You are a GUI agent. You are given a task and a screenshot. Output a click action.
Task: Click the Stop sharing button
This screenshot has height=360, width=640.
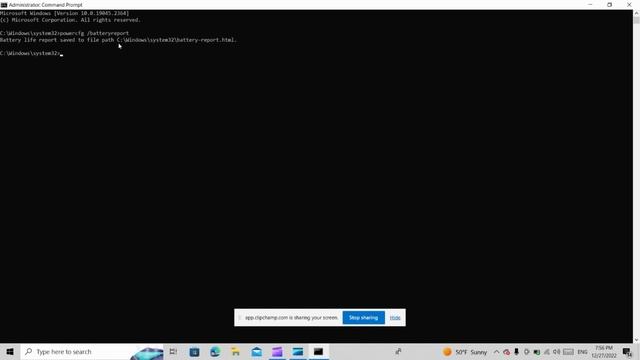[x=363, y=318]
